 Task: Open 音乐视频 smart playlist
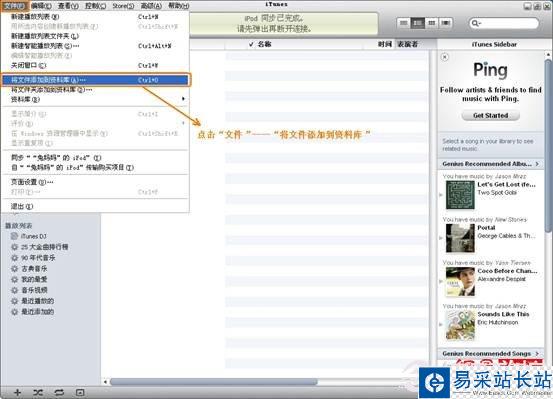tap(29, 290)
